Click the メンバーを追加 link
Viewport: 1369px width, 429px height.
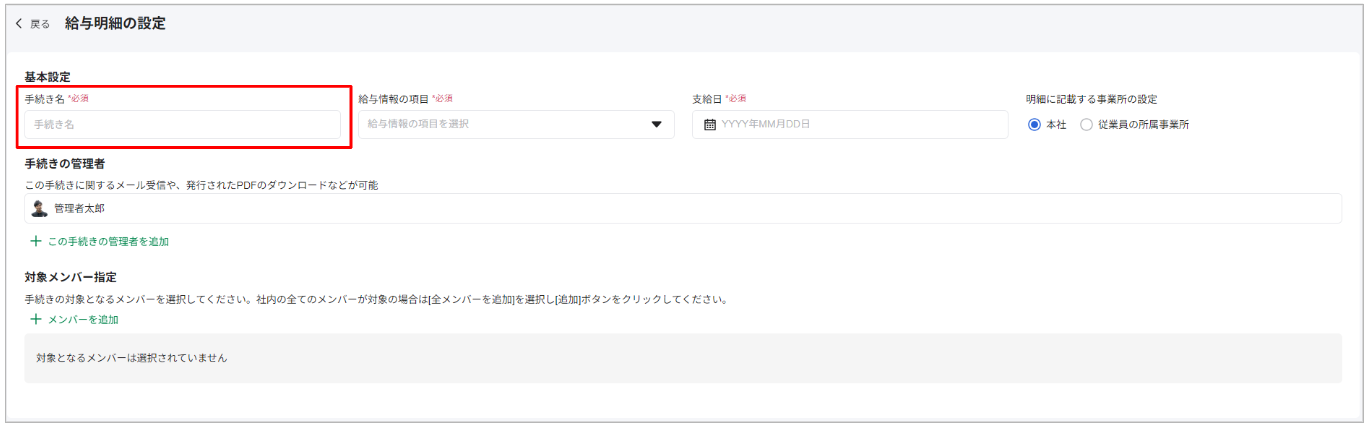(x=83, y=319)
